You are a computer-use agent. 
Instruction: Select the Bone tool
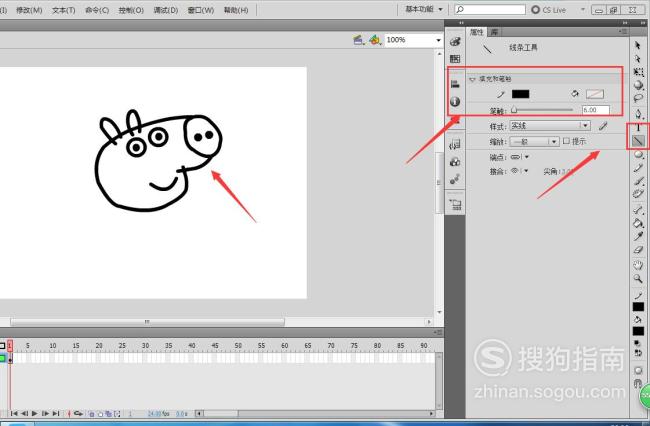click(638, 210)
